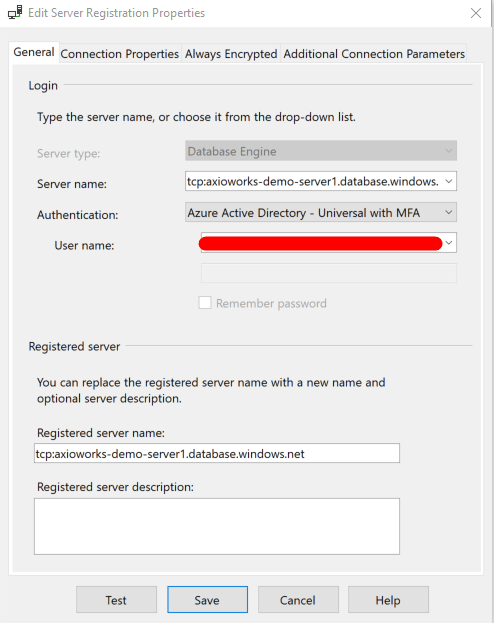Open Help for this dialog
Image resolution: width=494 pixels, height=623 pixels.
coord(388,600)
